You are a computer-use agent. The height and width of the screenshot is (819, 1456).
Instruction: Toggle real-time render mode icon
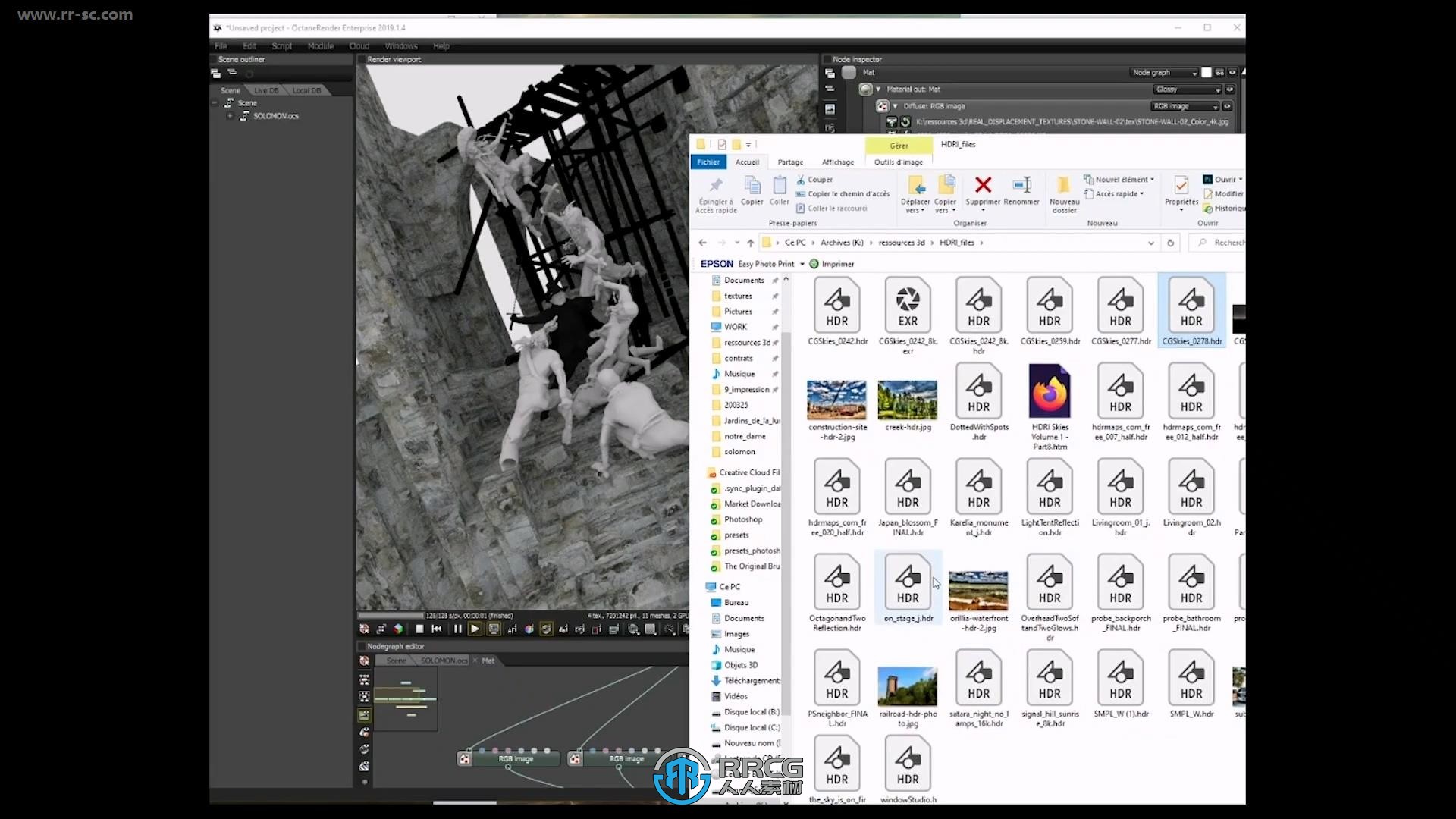point(494,629)
